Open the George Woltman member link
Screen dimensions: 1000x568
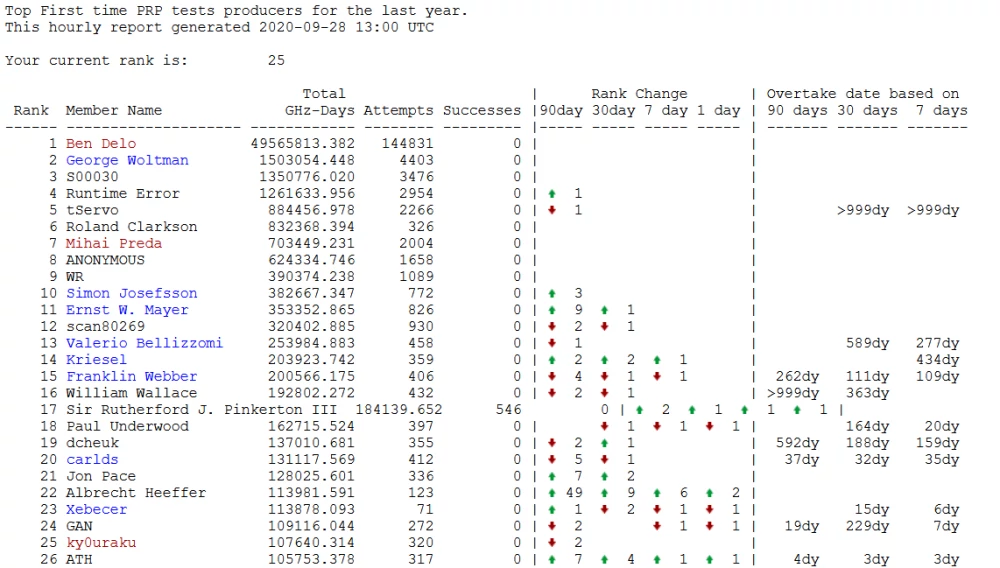click(x=127, y=160)
